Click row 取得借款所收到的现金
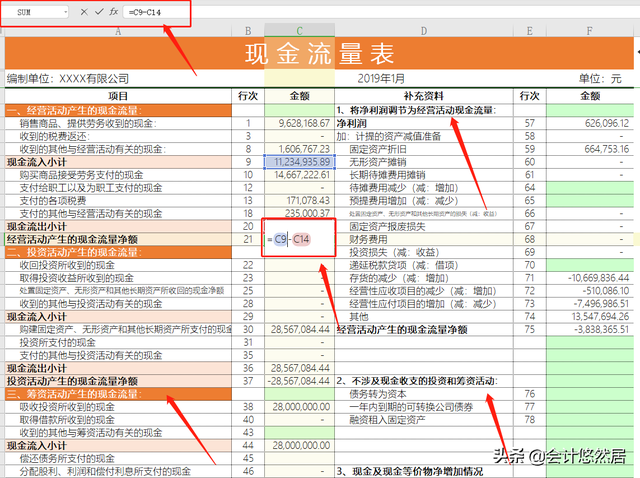Viewport: 640px width, 478px height. coord(118,420)
